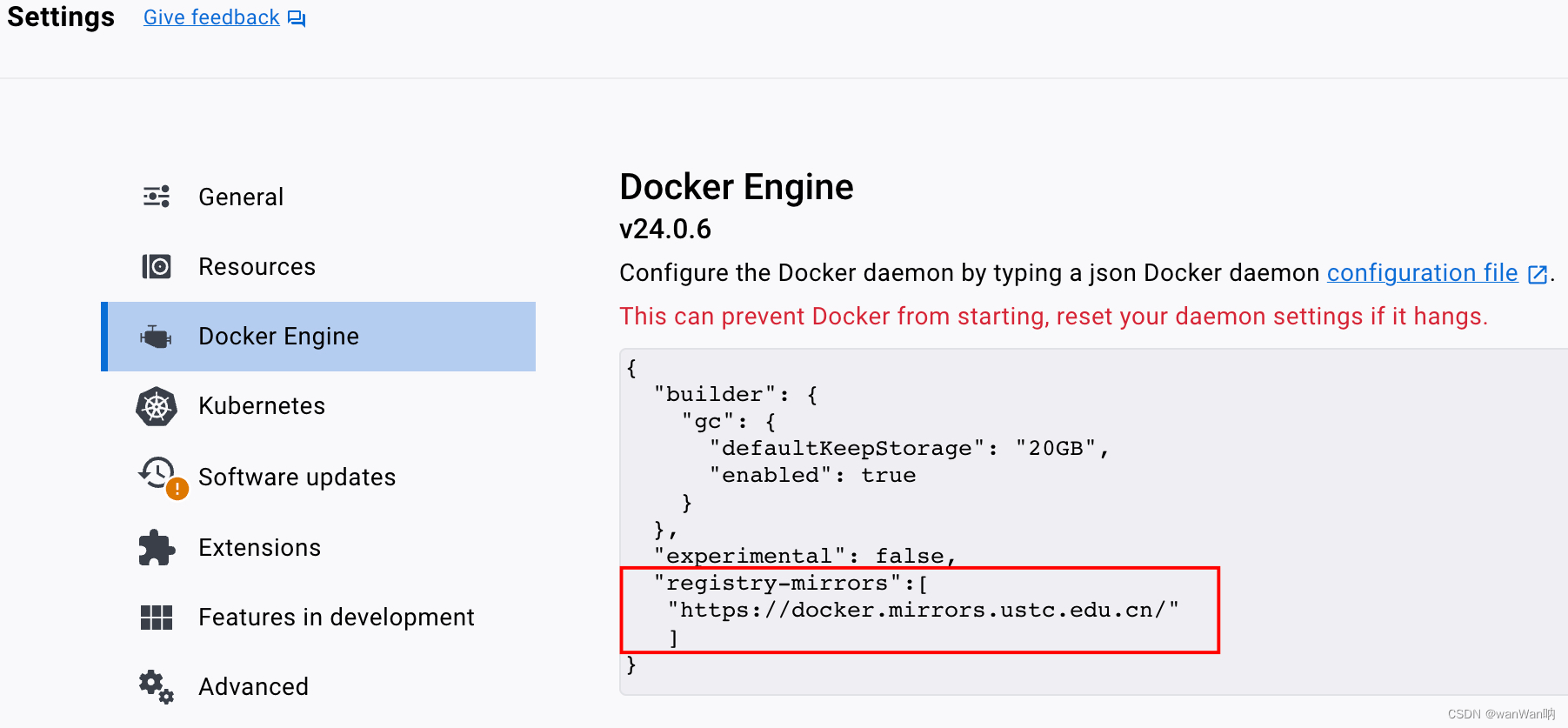1568x728 pixels.
Task: Switch to the Extensions section
Action: (318, 547)
